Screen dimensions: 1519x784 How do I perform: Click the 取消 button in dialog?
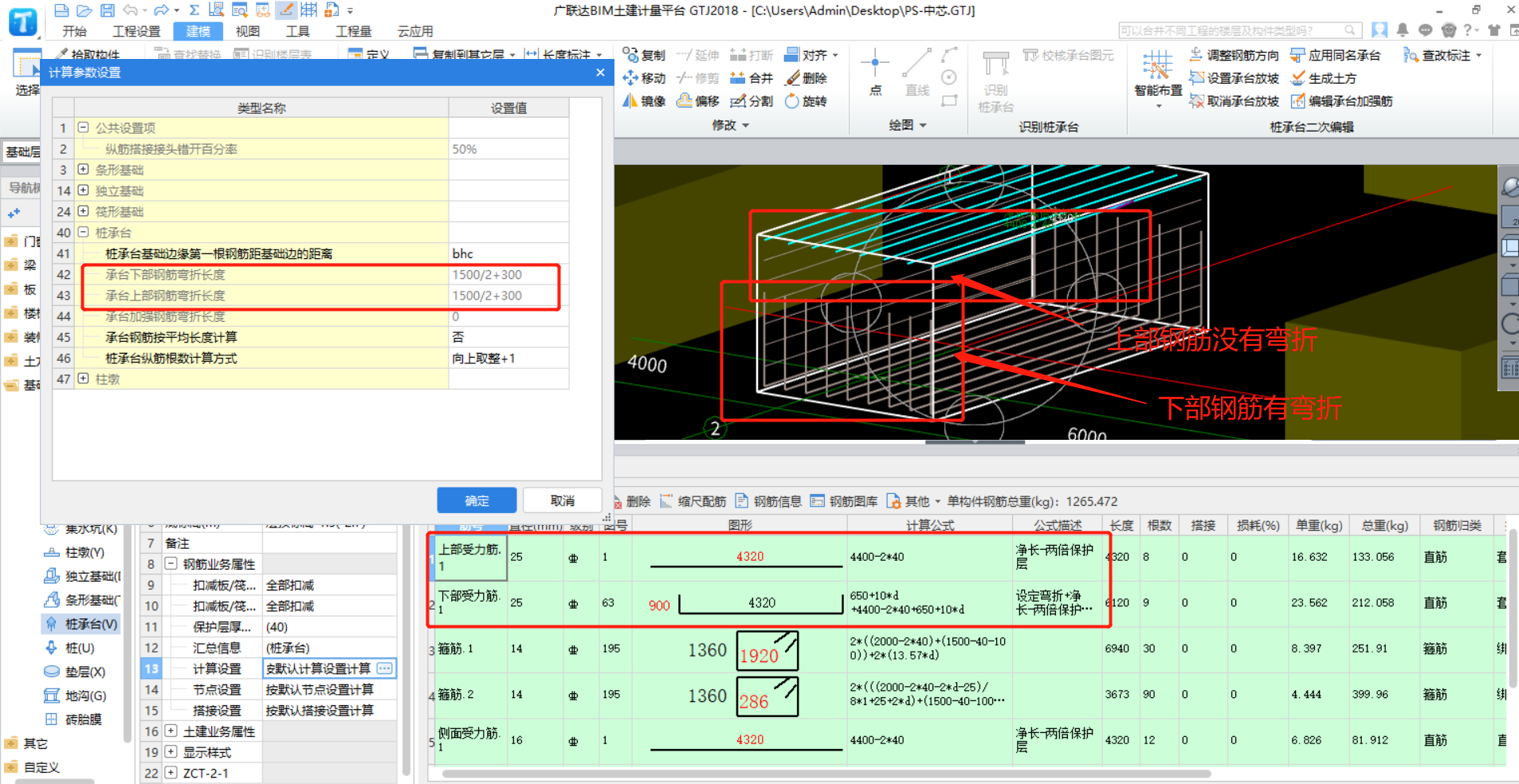pos(563,500)
